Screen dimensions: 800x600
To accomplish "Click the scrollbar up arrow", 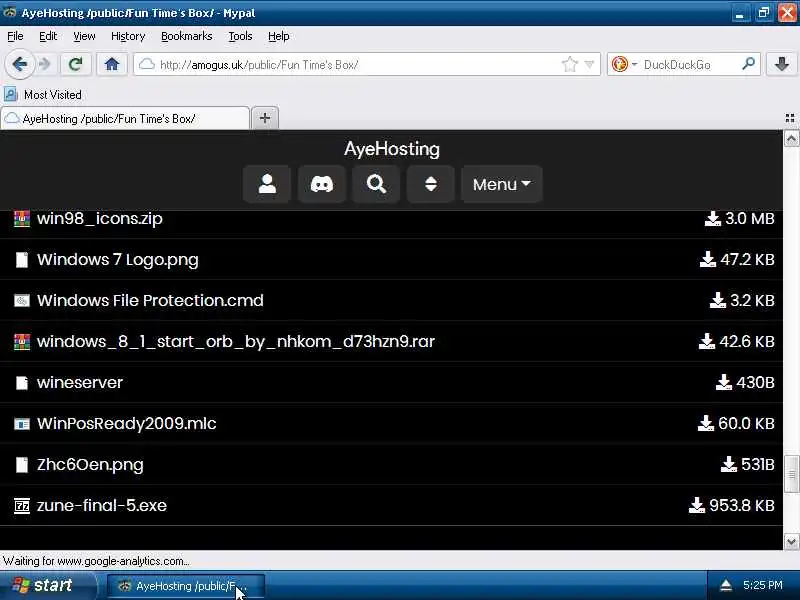I will (791, 139).
